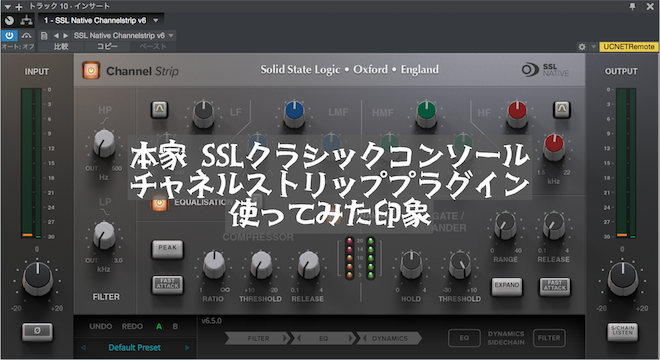Expand the title bar triangle menu
Screen dimensions: 660x360
click(7, 7)
